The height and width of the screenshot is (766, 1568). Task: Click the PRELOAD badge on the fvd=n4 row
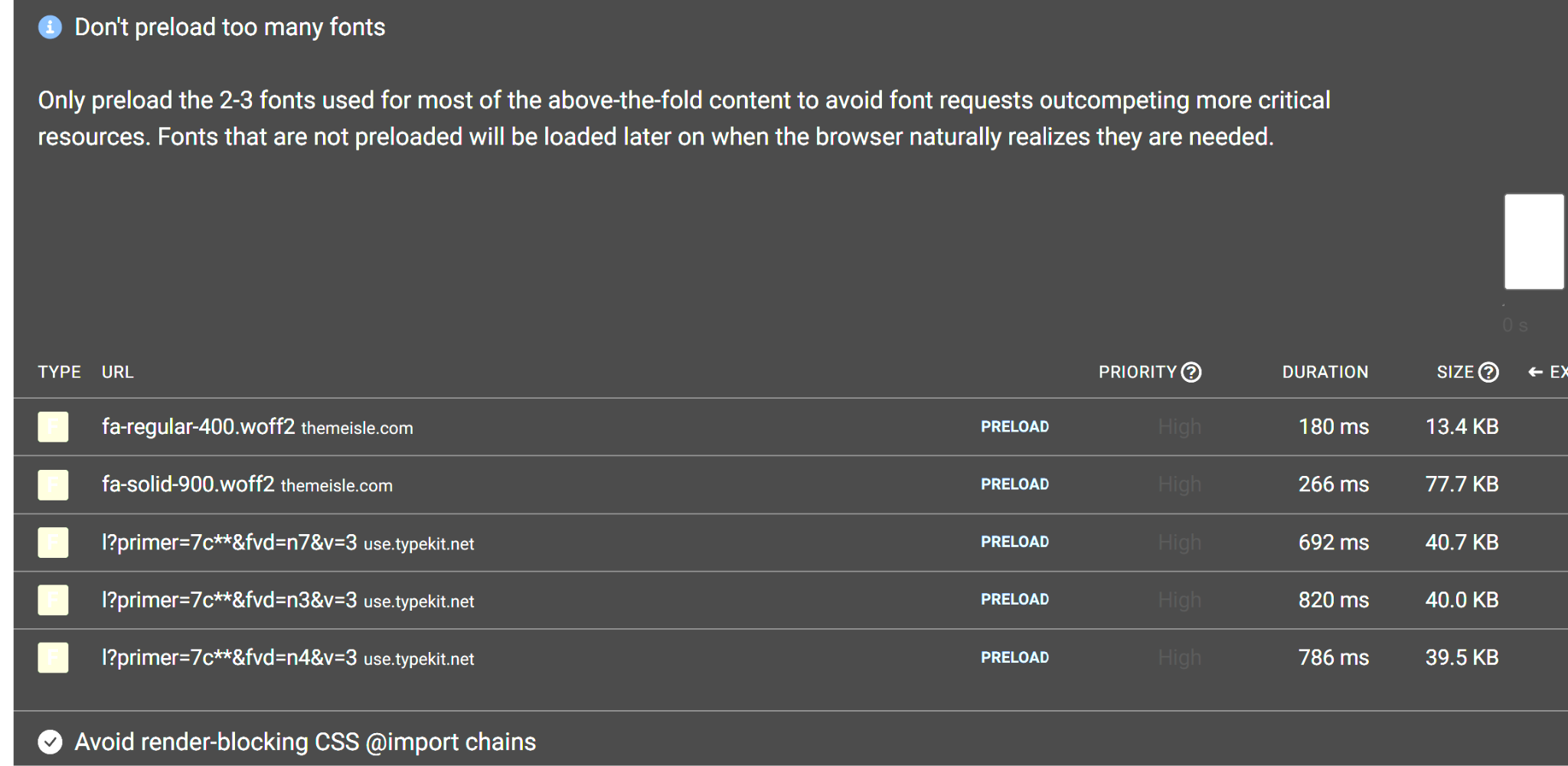point(1014,657)
